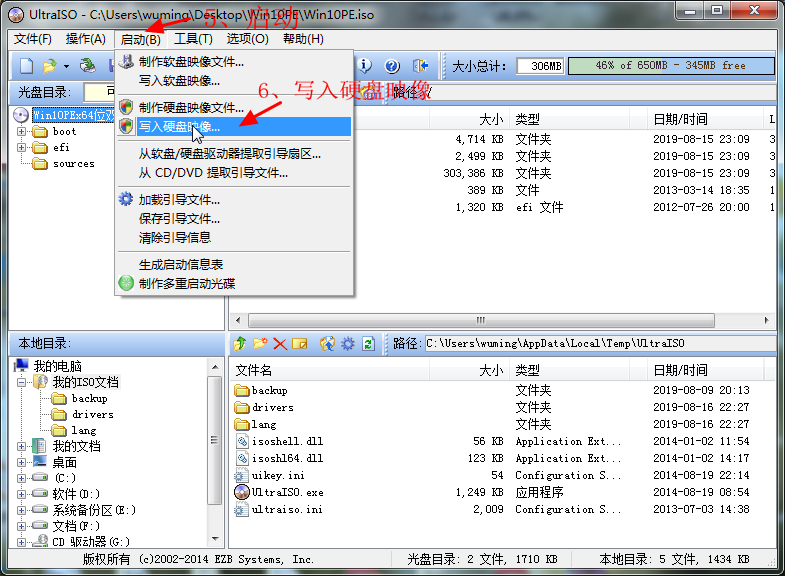Image resolution: width=785 pixels, height=576 pixels.
Task: Click the UltraISO.exe application icon
Action: (242, 492)
